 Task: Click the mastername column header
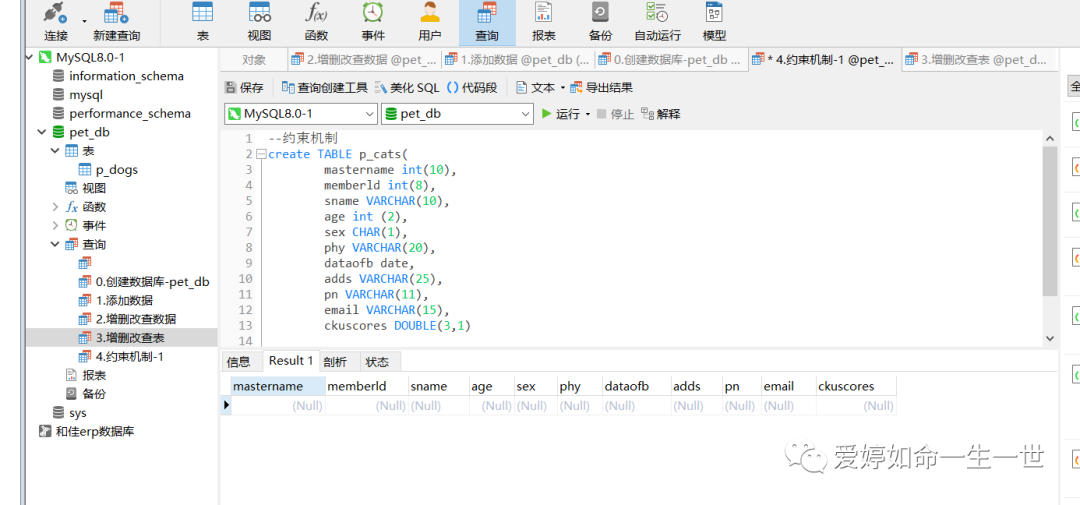(x=278, y=386)
